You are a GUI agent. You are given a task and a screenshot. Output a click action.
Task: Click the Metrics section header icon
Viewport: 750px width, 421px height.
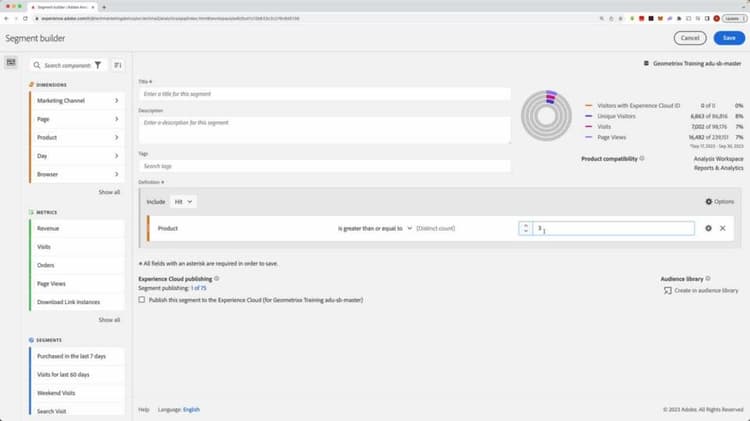pos(32,212)
